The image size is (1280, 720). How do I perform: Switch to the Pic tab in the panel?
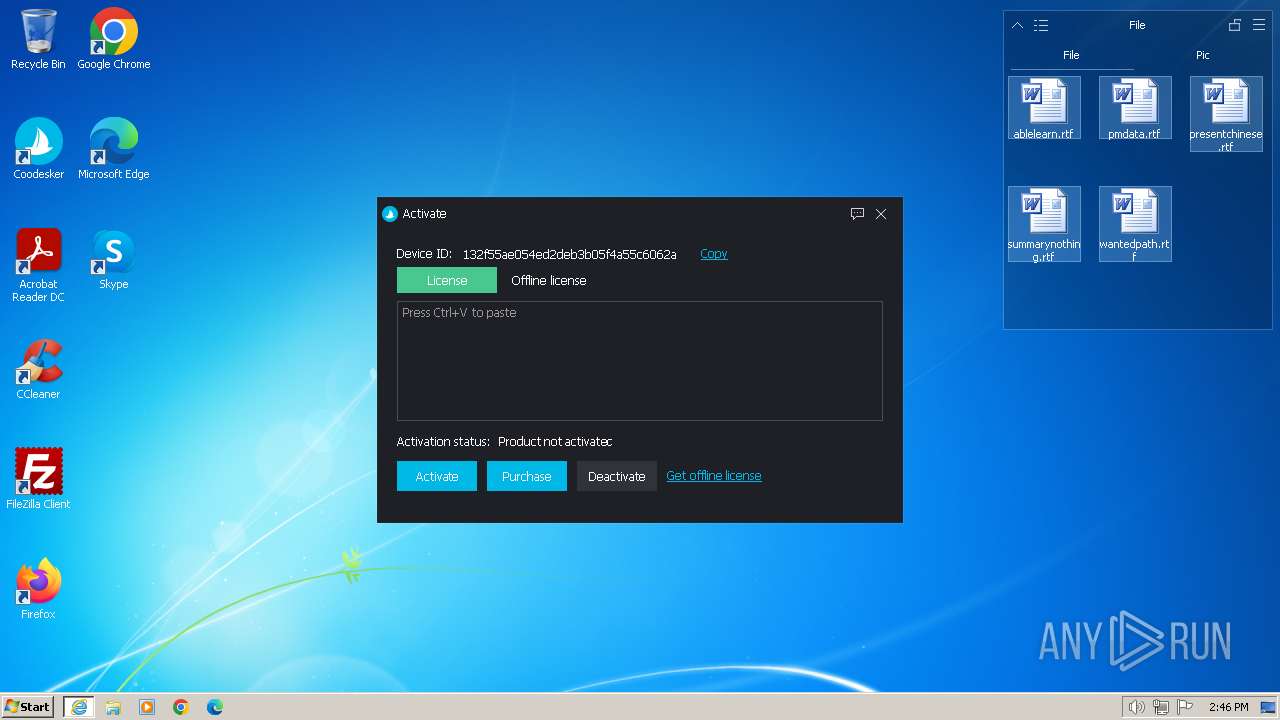pos(1203,55)
